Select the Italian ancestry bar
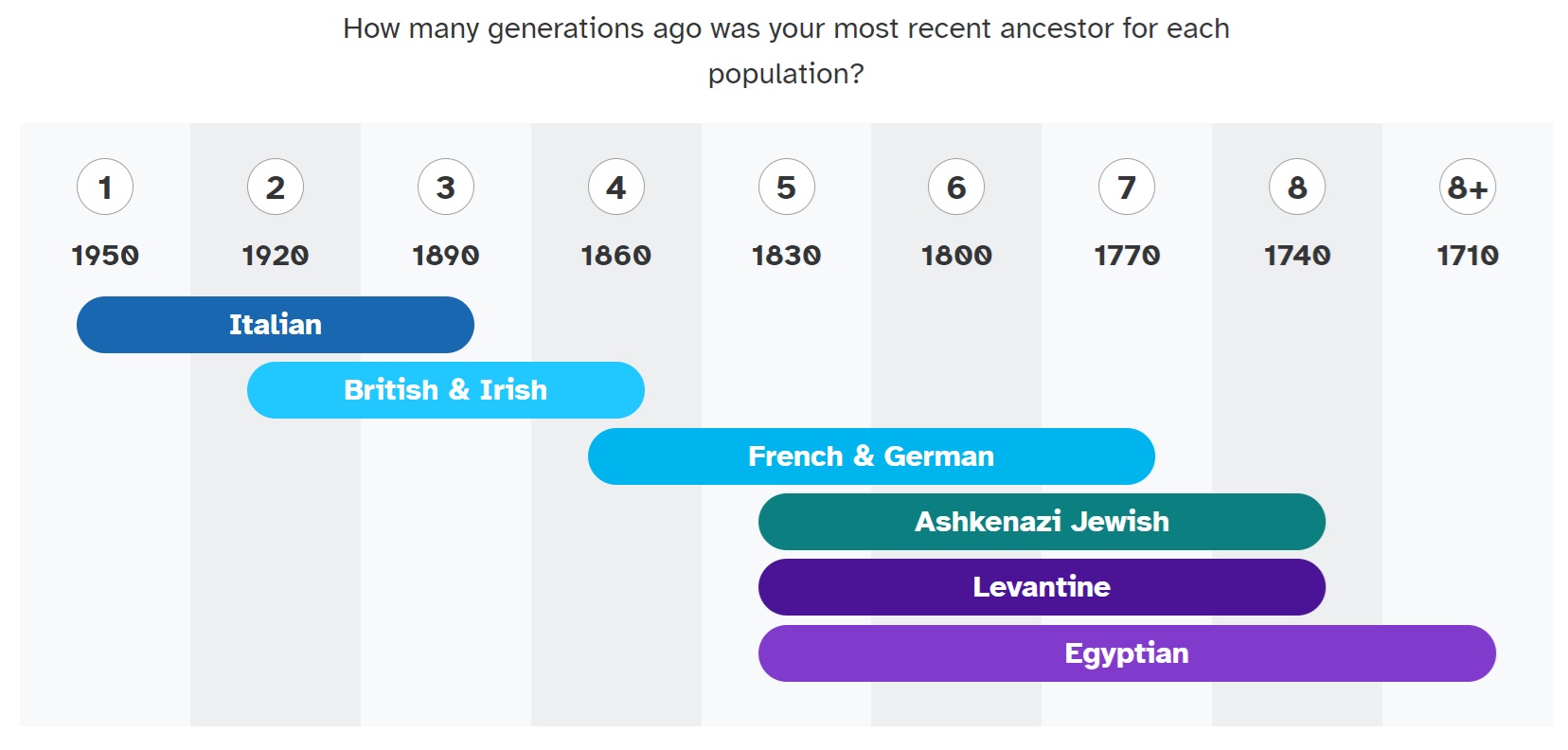 click(x=276, y=325)
